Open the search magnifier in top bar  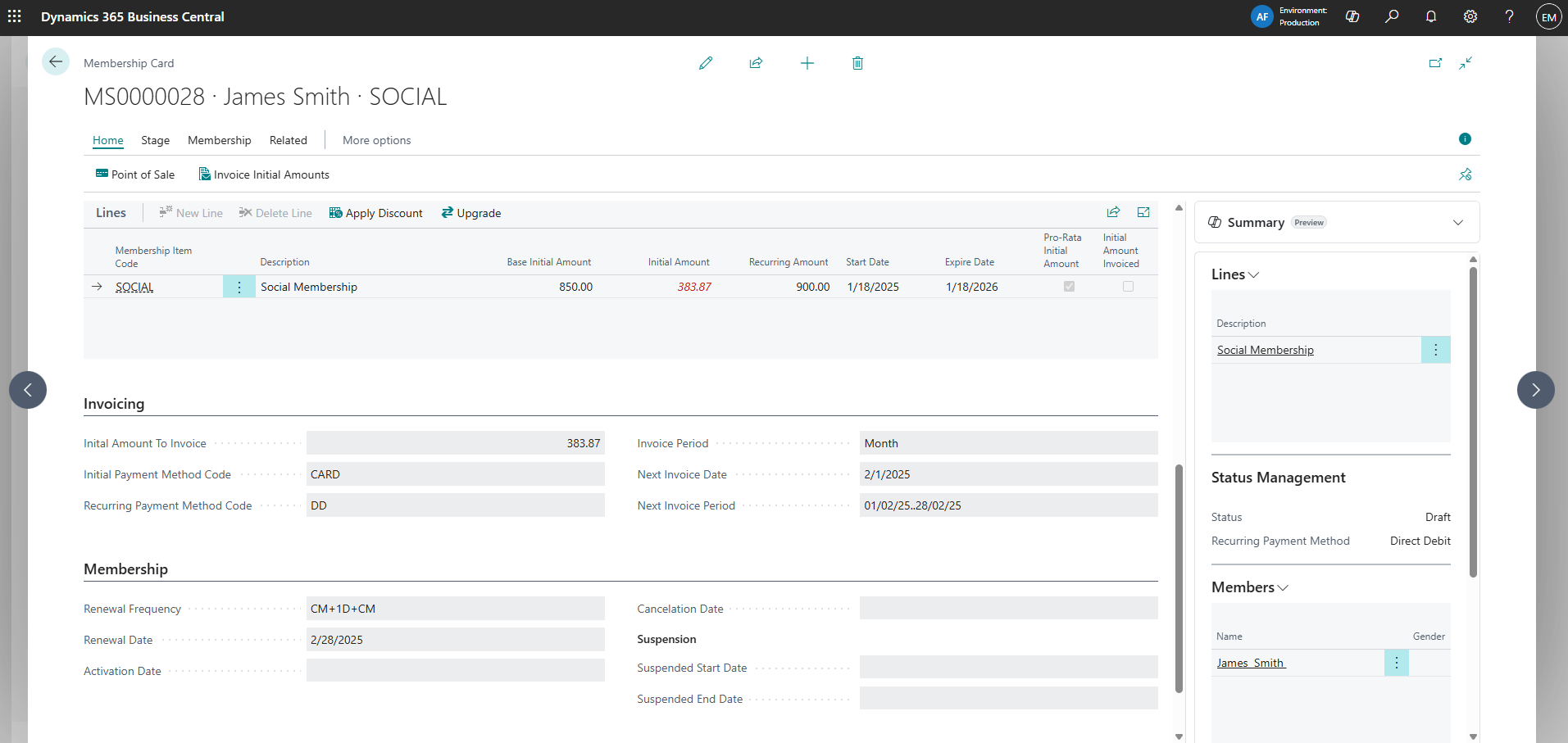(1392, 16)
